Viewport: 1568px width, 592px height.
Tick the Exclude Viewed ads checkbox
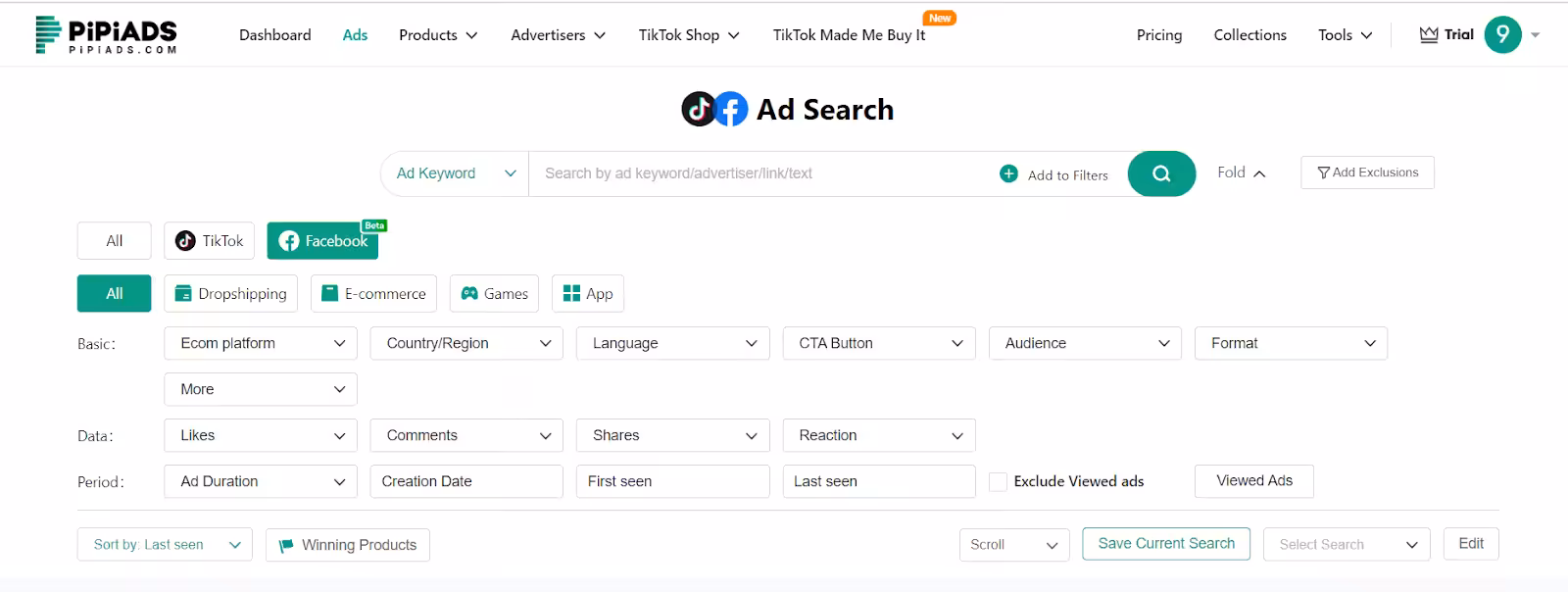pos(999,481)
